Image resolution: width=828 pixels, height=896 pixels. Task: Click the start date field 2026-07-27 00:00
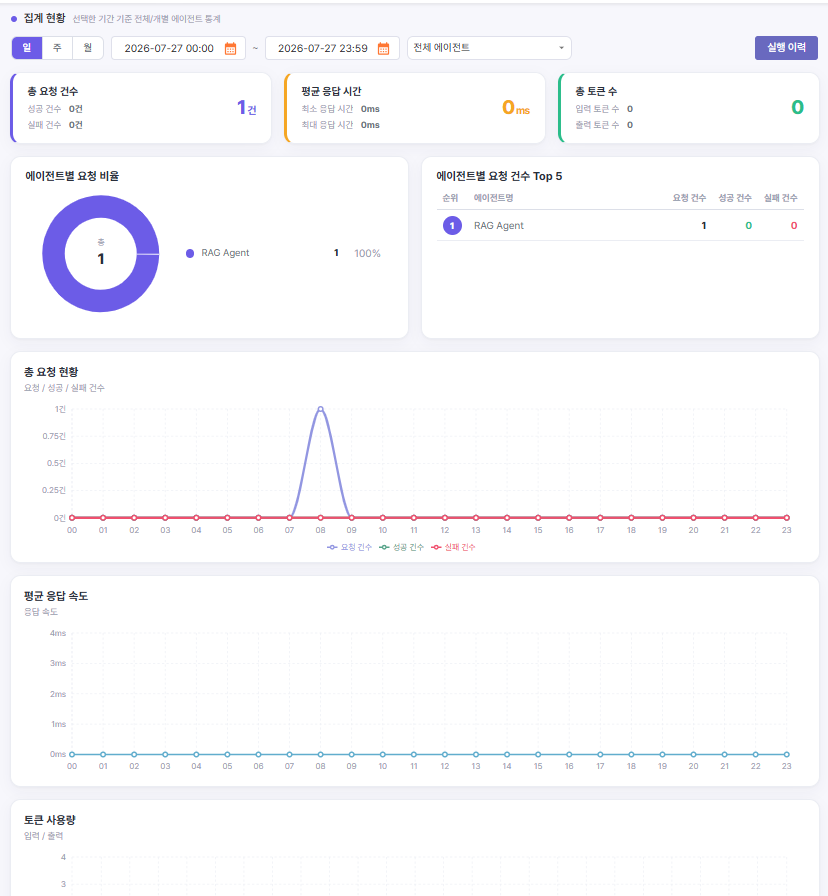[x=178, y=48]
